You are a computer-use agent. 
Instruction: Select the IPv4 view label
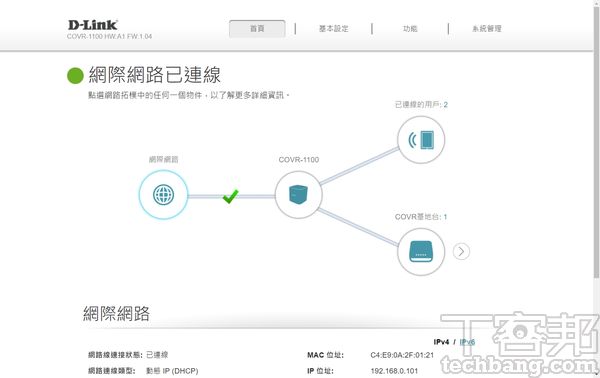[441, 342]
